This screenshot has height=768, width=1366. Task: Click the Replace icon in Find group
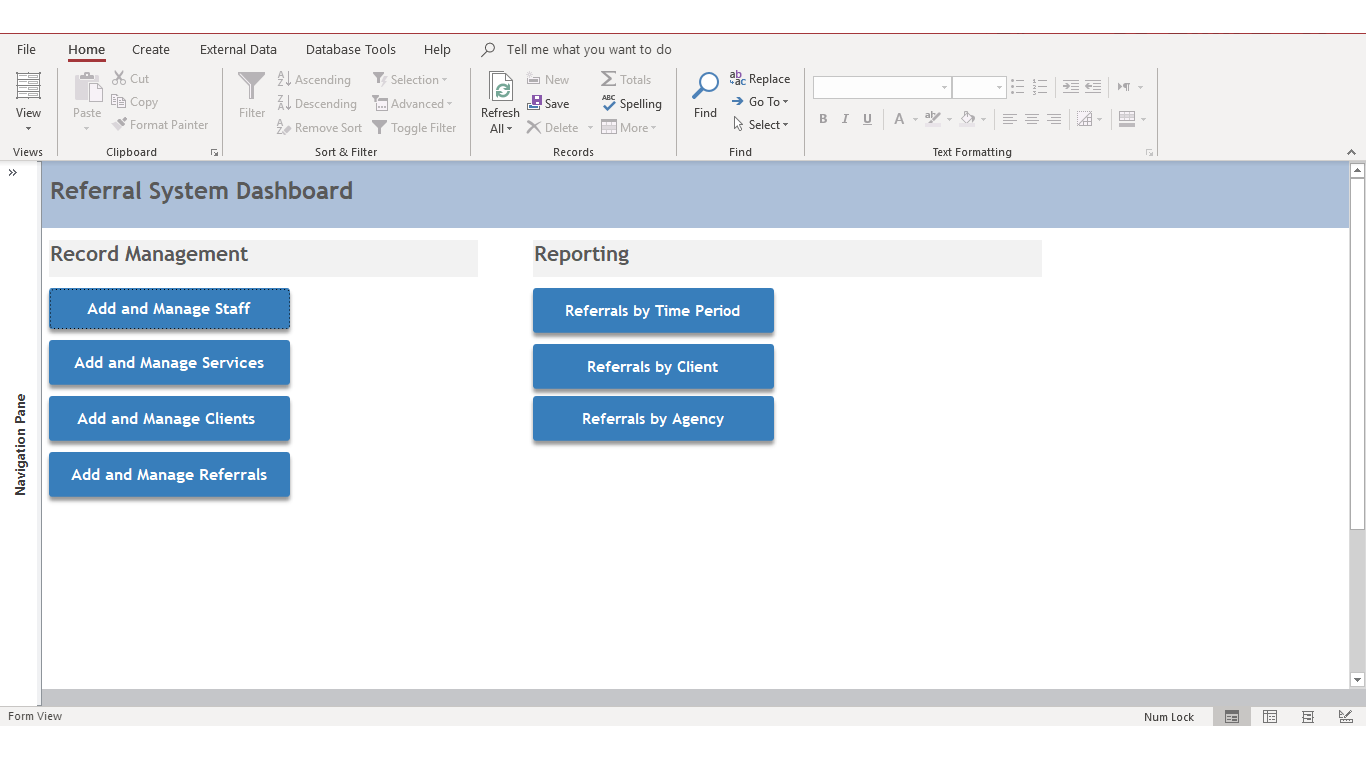[x=738, y=78]
